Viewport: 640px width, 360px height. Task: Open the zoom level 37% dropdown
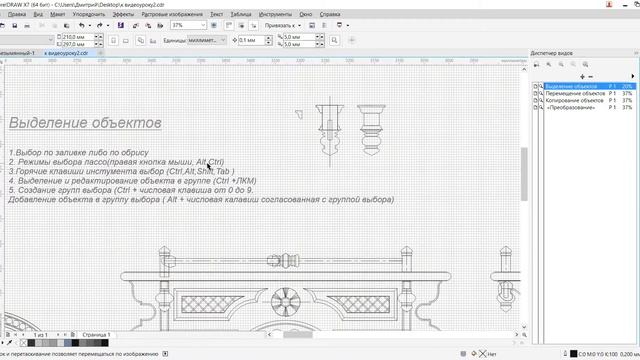[203, 25]
